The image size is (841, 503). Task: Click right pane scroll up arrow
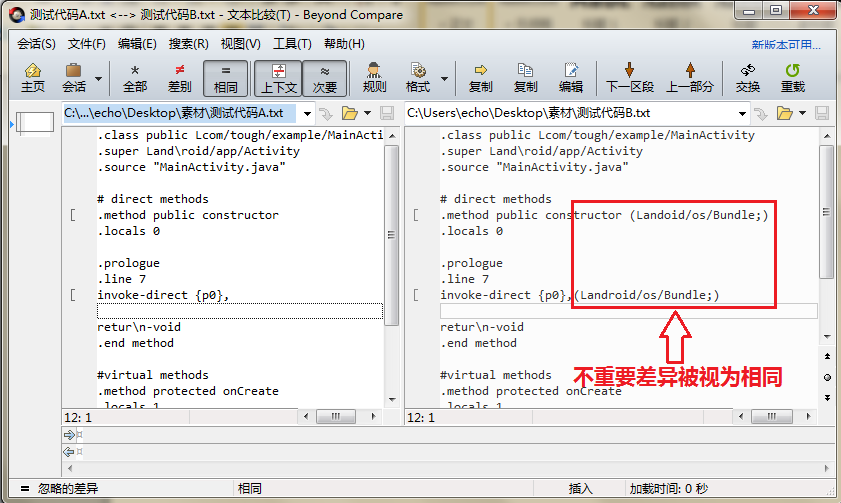[827, 136]
